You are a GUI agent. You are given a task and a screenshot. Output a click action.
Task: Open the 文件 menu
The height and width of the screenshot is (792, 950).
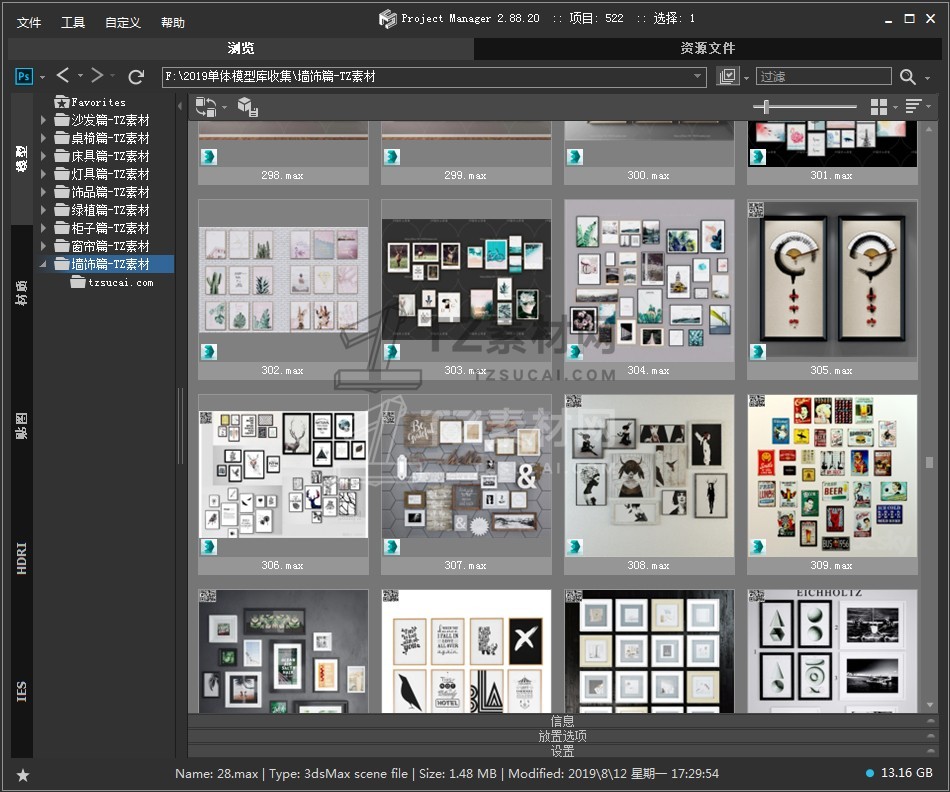(29, 22)
